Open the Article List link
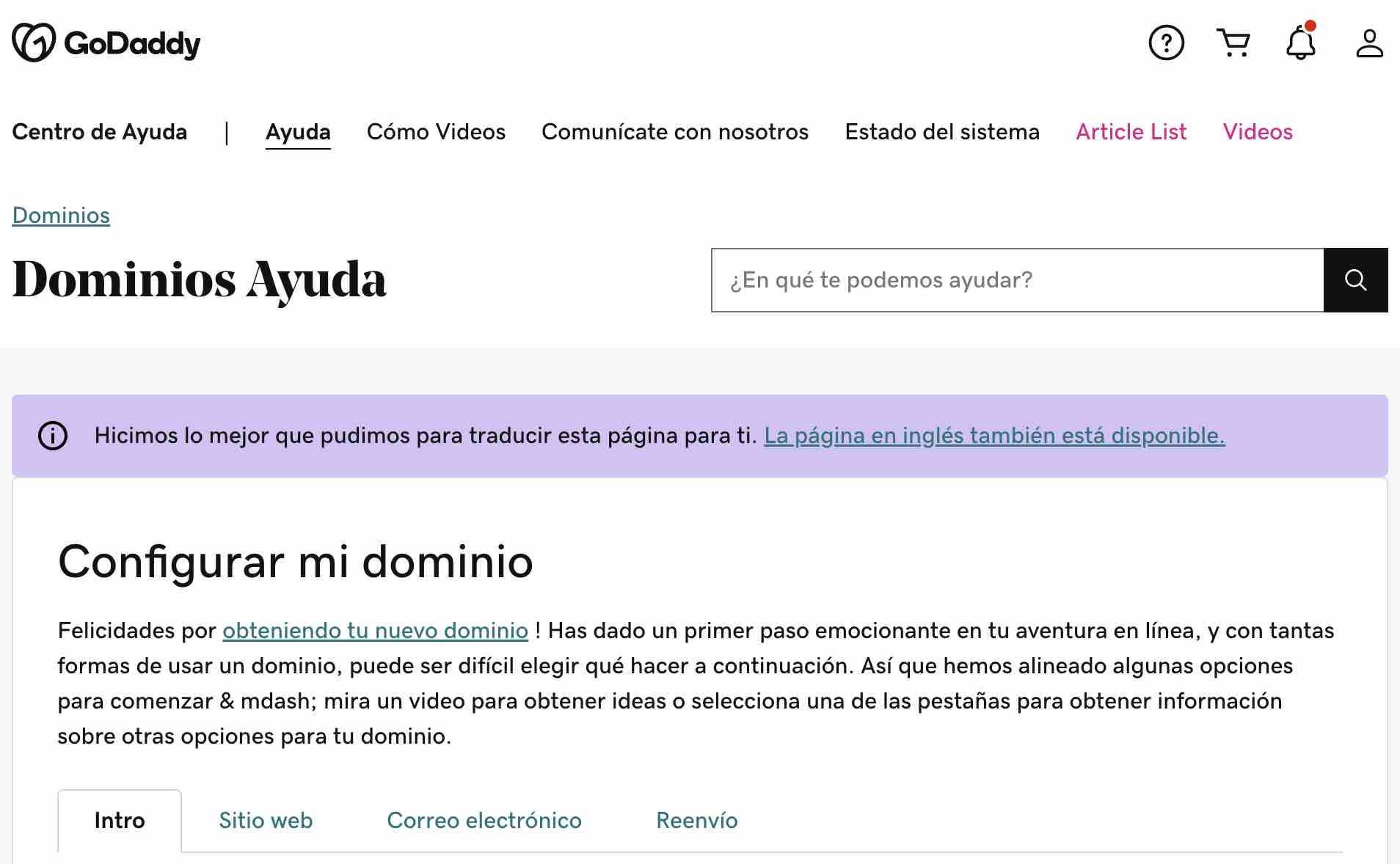Viewport: 1400px width, 864px height. (x=1131, y=132)
